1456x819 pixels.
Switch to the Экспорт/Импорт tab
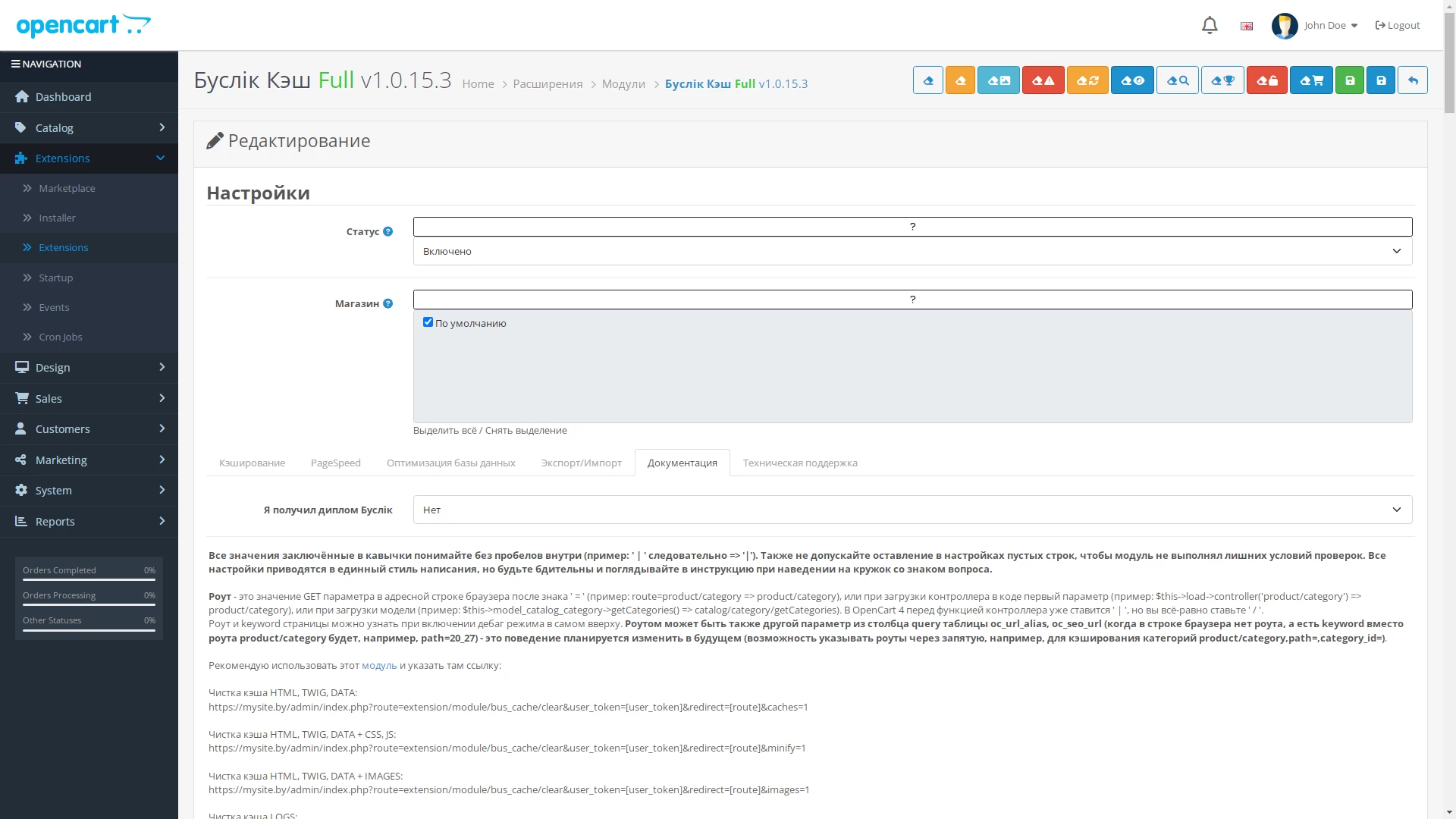click(581, 463)
